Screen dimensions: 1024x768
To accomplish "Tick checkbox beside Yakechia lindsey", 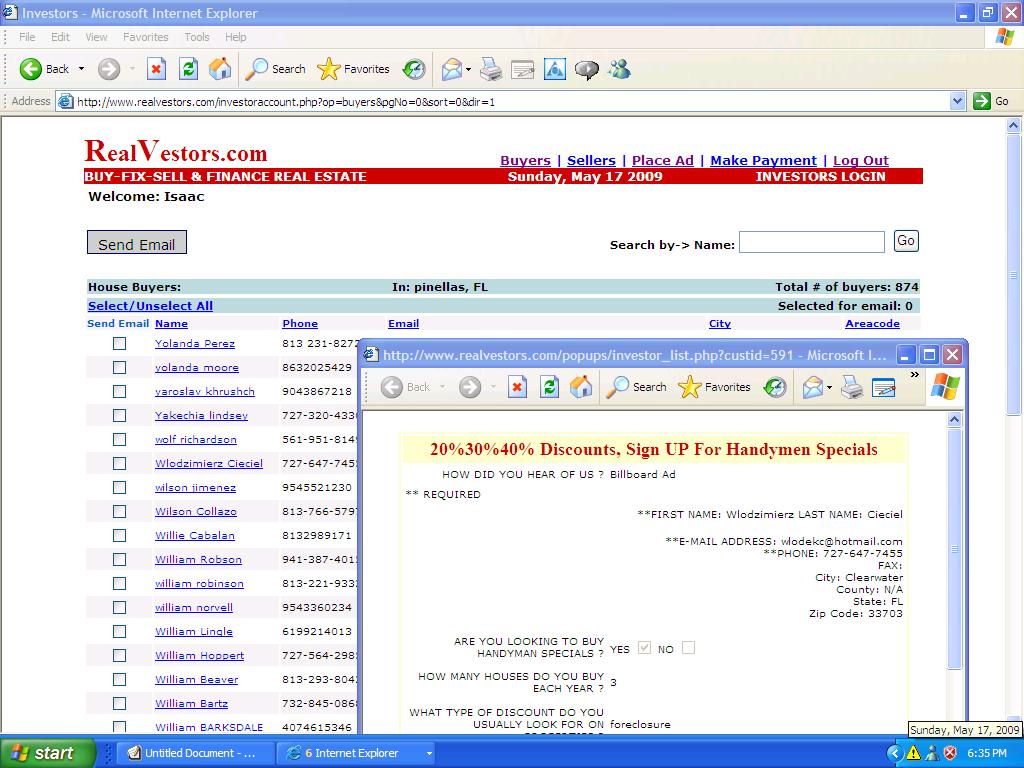I will 120,415.
